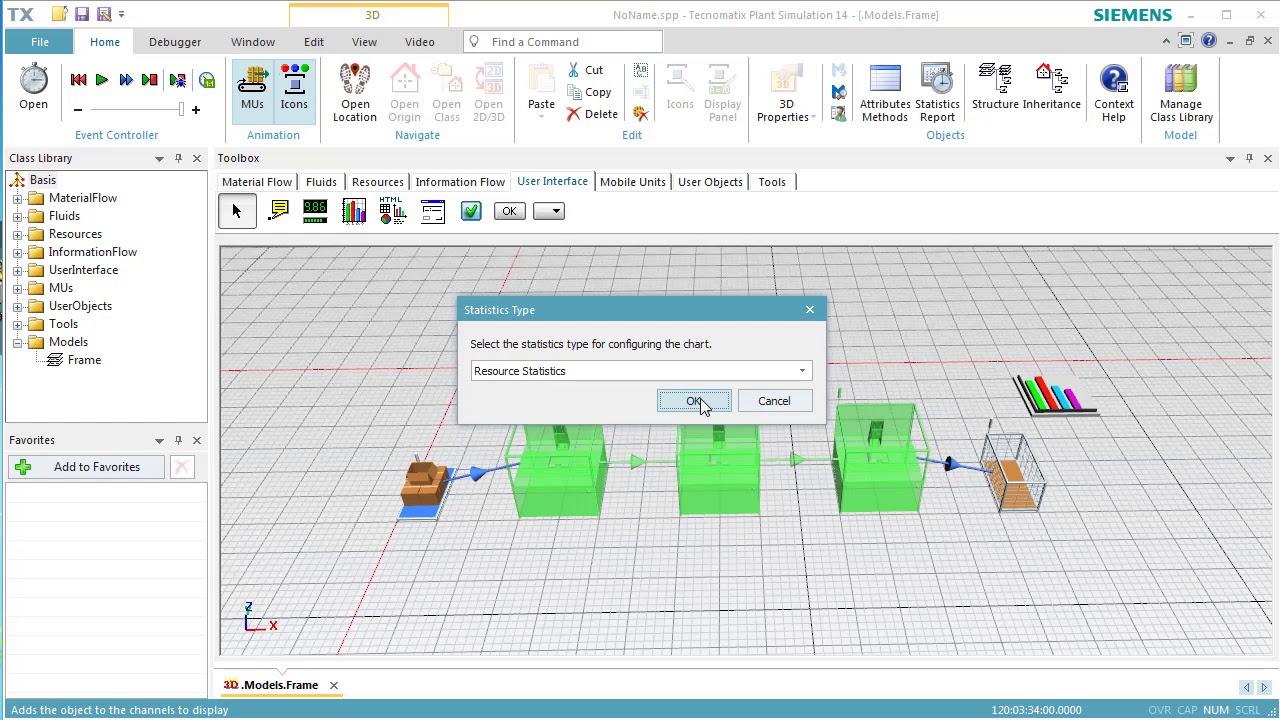The image size is (1280, 720).
Task: Expand the UserObjects folder in Class Library
Action: (x=17, y=306)
